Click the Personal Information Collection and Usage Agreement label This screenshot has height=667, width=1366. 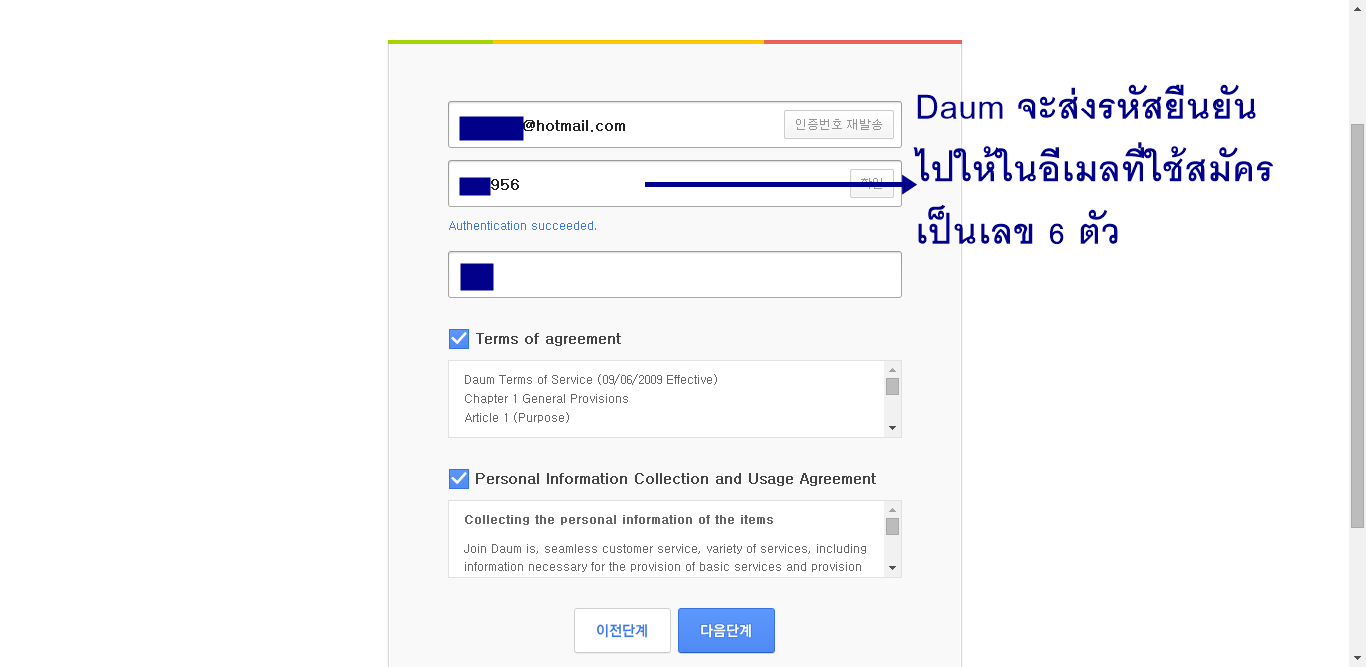click(675, 479)
